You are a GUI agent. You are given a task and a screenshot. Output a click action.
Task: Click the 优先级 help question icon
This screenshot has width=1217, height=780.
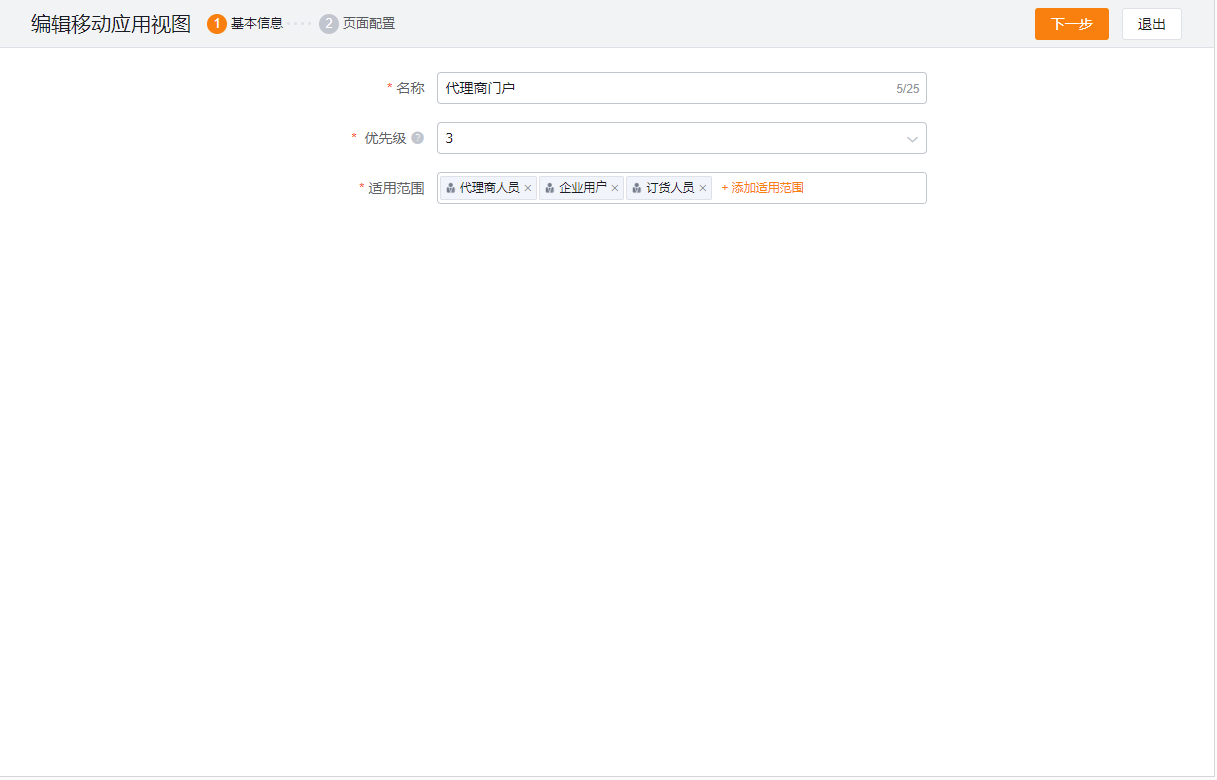click(418, 138)
